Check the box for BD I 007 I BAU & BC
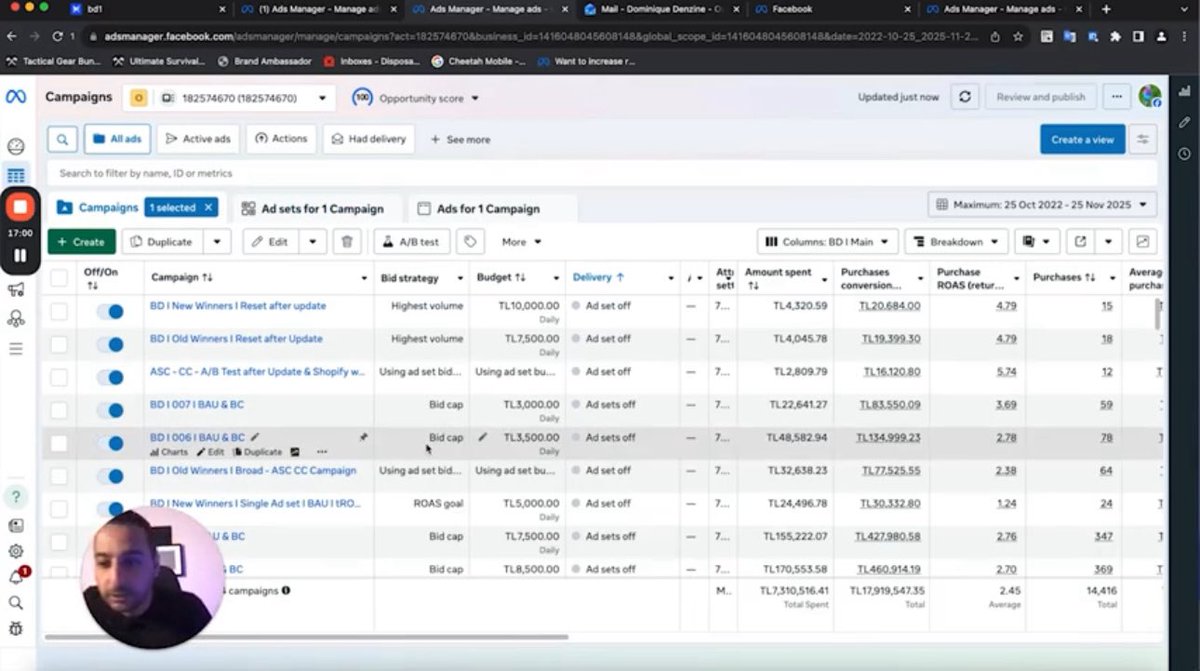Screen dimensions: 1200x671 click(x=59, y=410)
